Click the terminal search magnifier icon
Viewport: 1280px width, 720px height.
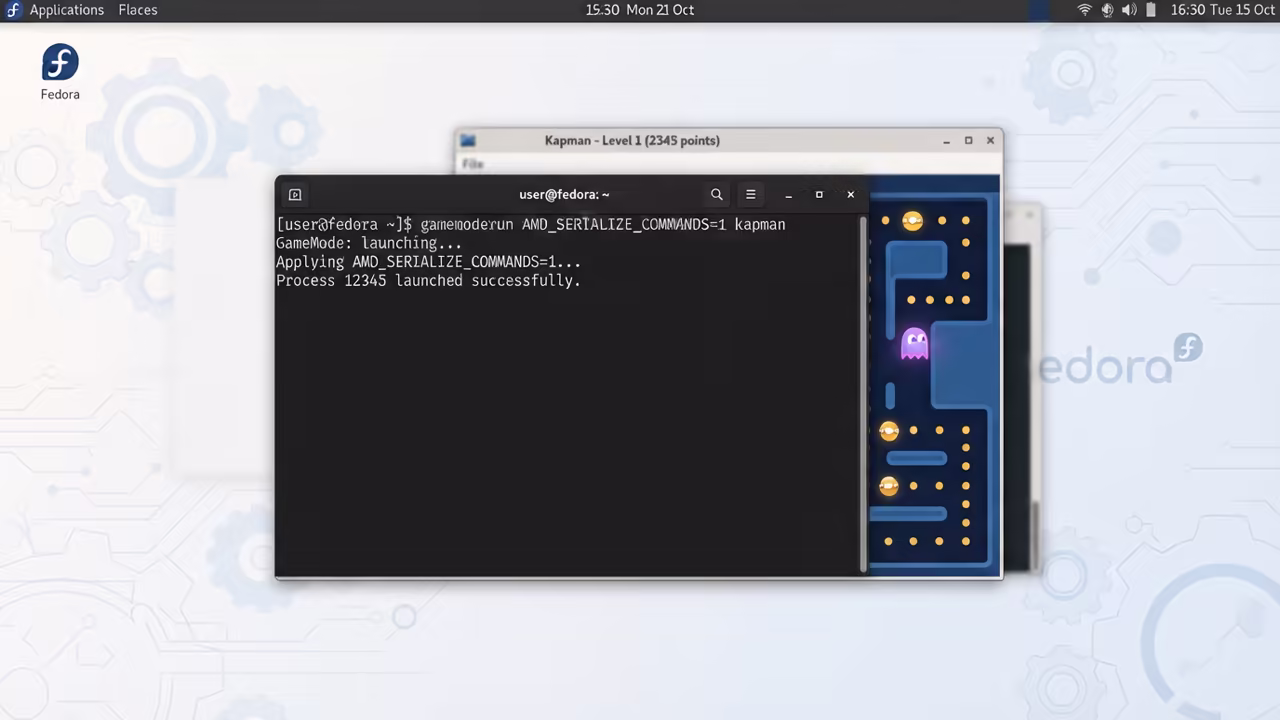click(x=717, y=195)
